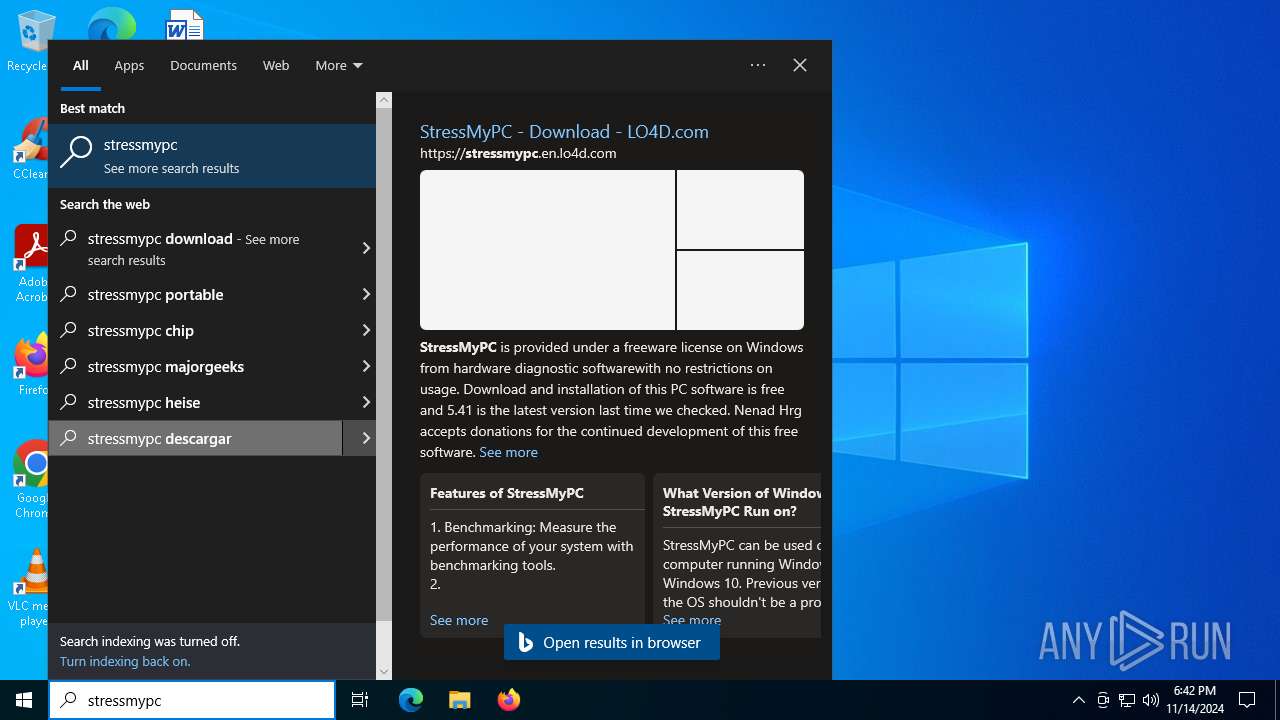Expand arrow for stressmypc heise
This screenshot has height=720, width=1280.
365,403
